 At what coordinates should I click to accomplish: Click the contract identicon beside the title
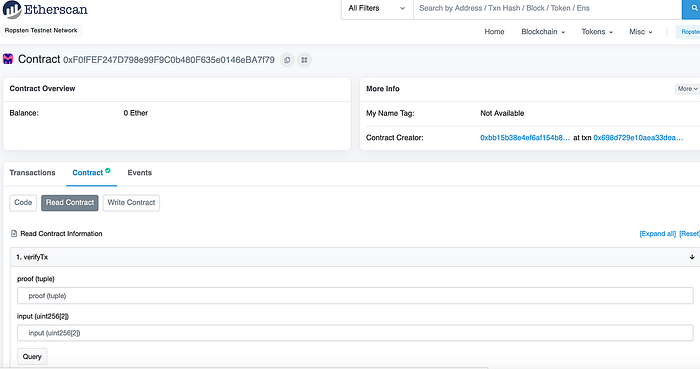coord(8,59)
